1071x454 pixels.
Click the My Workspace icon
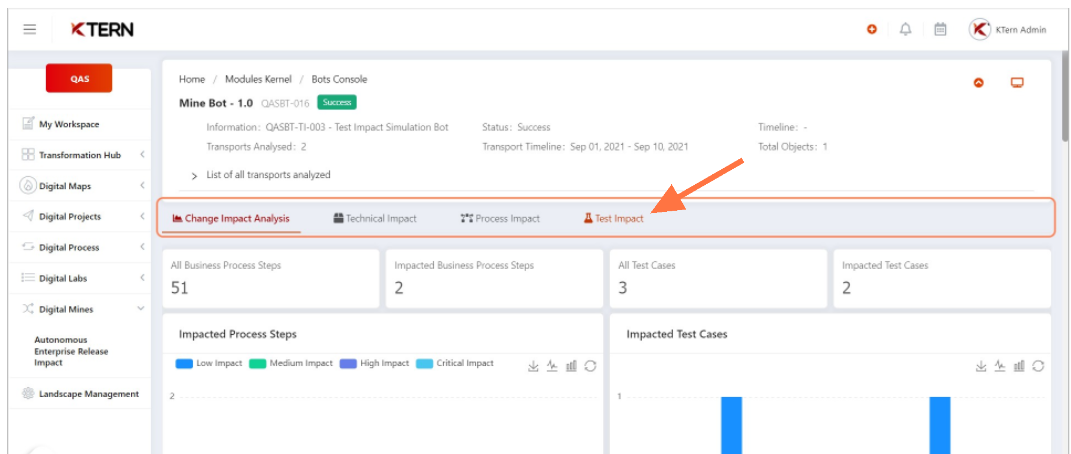pos(28,124)
